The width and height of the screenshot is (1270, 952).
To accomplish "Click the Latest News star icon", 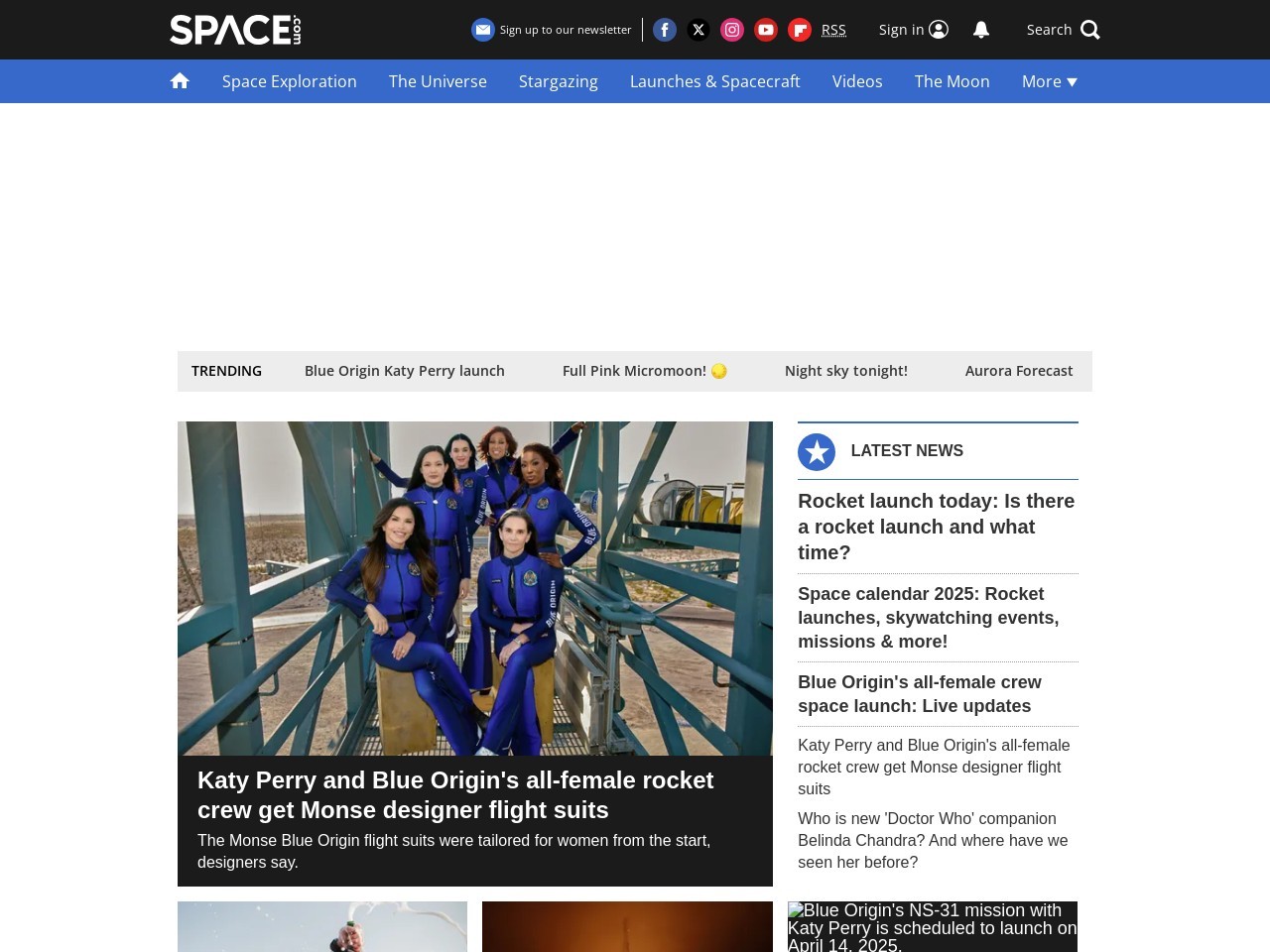I will click(x=817, y=452).
